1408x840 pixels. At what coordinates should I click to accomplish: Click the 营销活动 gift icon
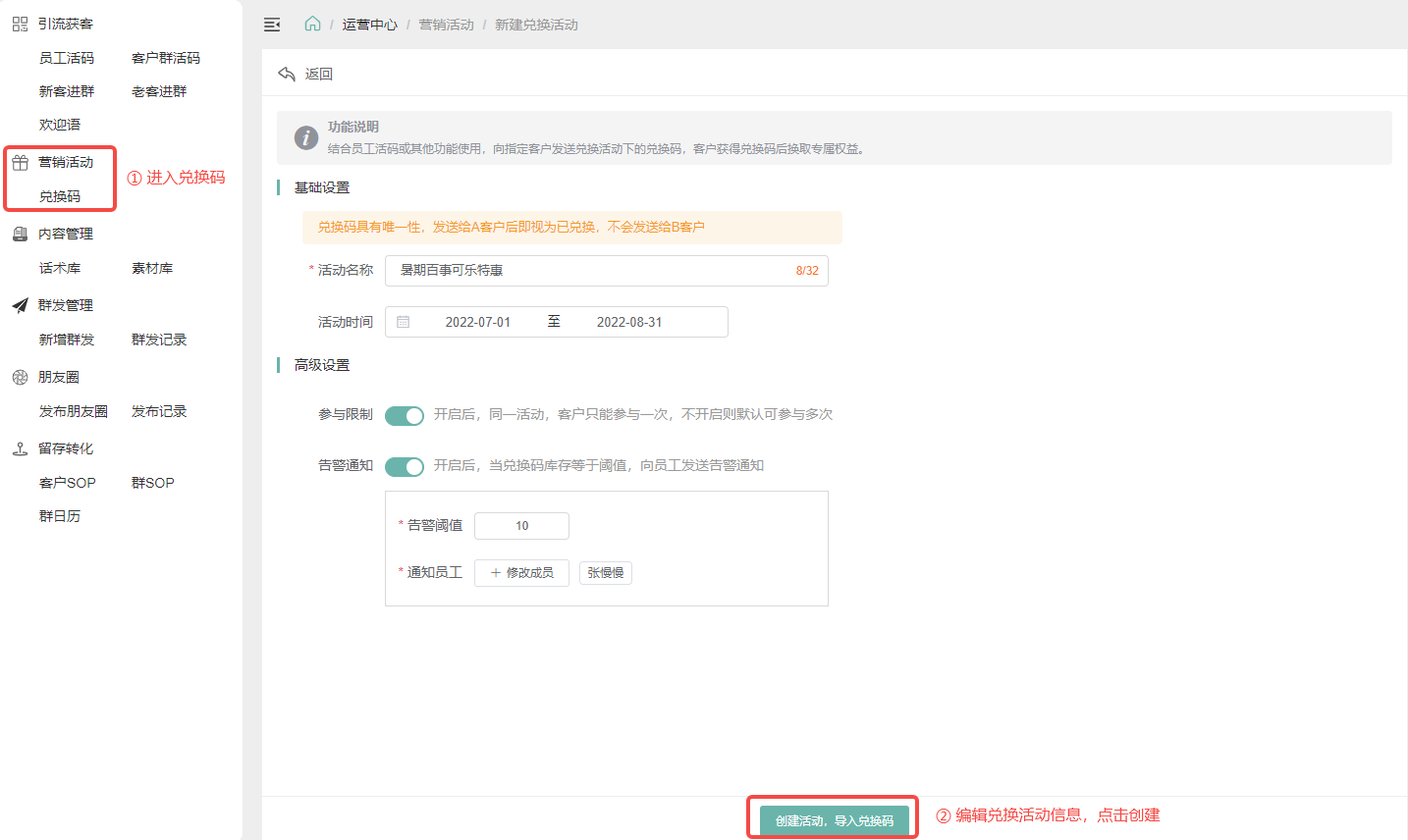(x=20, y=163)
